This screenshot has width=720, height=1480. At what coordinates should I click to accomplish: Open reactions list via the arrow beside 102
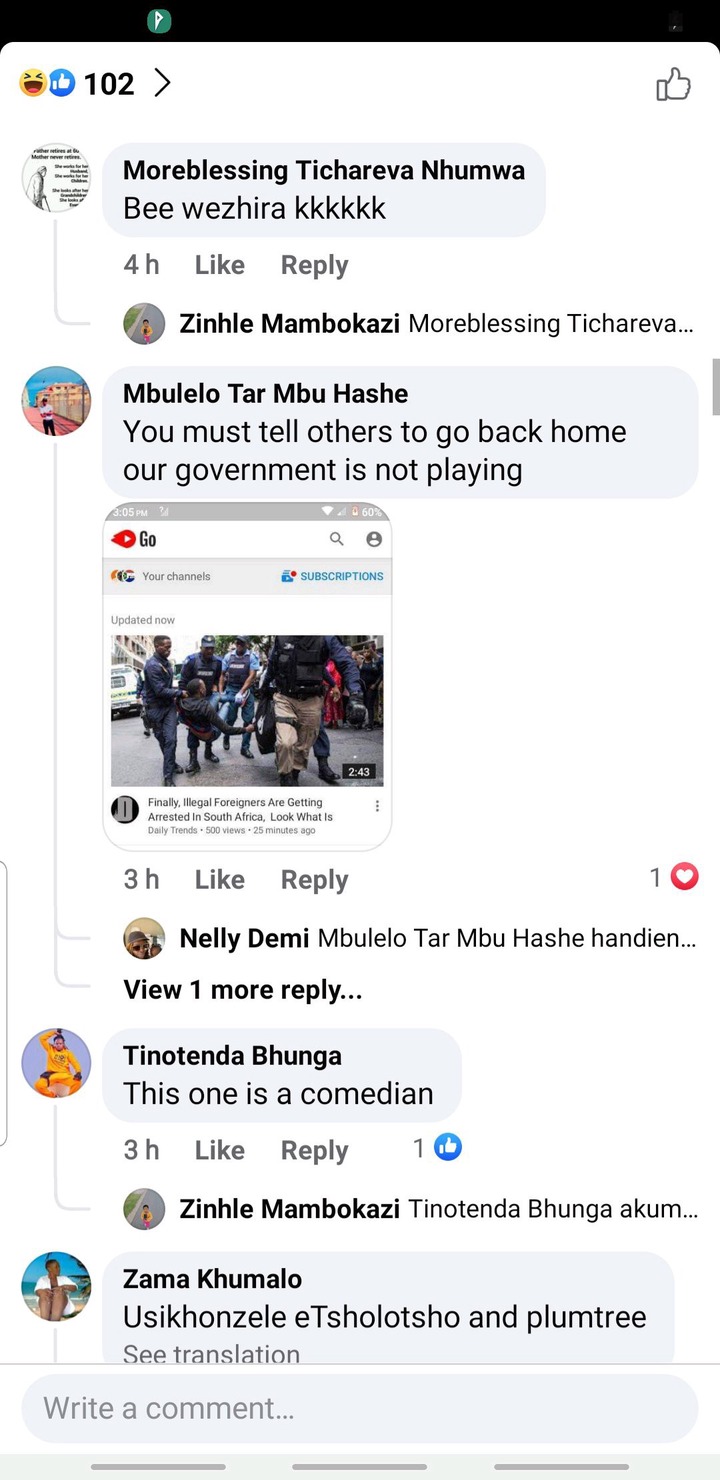(x=162, y=83)
